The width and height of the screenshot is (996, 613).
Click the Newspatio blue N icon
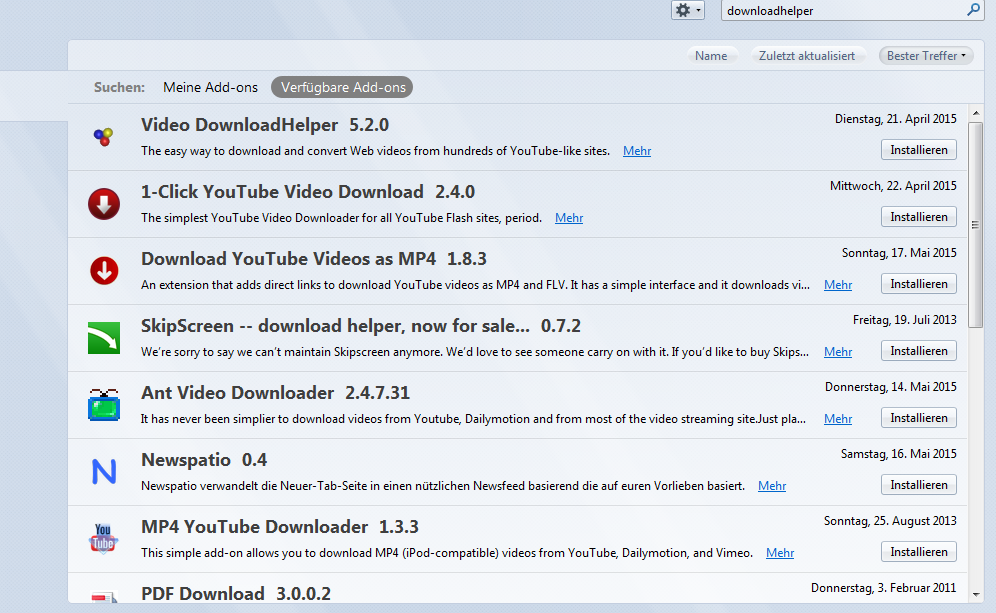click(103, 472)
